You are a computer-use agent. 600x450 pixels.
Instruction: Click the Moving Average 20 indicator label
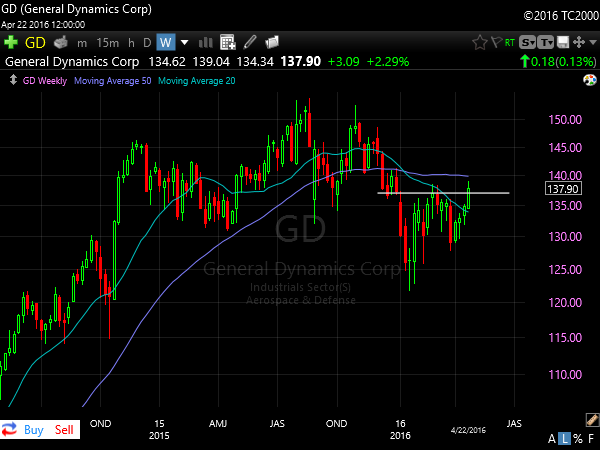tap(197, 81)
